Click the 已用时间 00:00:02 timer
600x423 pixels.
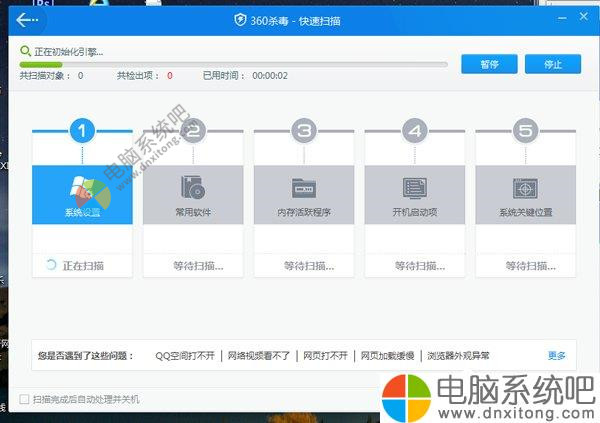click(270, 76)
